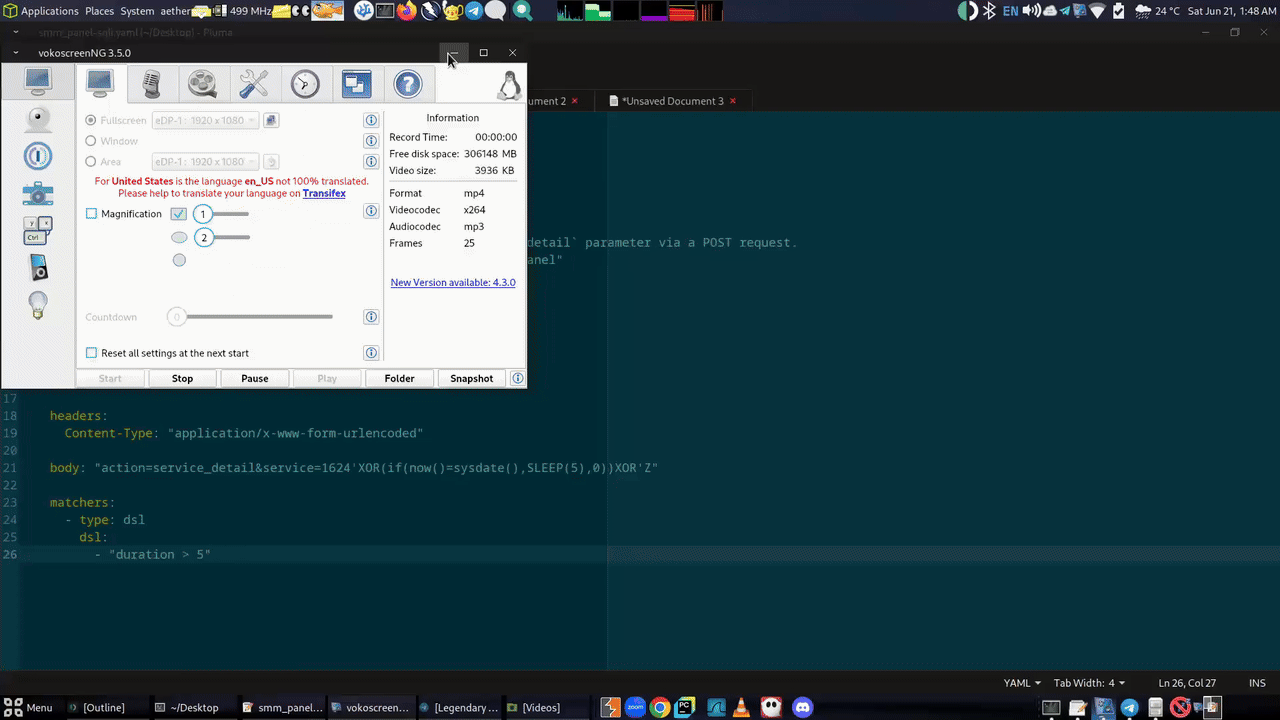Image resolution: width=1280 pixels, height=720 pixels.
Task: Click the Countdown slider handle
Action: pyautogui.click(x=177, y=317)
